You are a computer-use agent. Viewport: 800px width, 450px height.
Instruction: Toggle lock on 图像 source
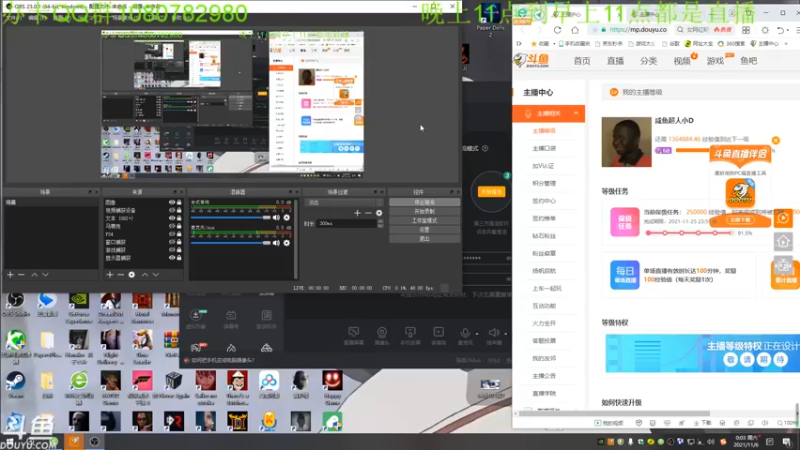[x=179, y=203]
